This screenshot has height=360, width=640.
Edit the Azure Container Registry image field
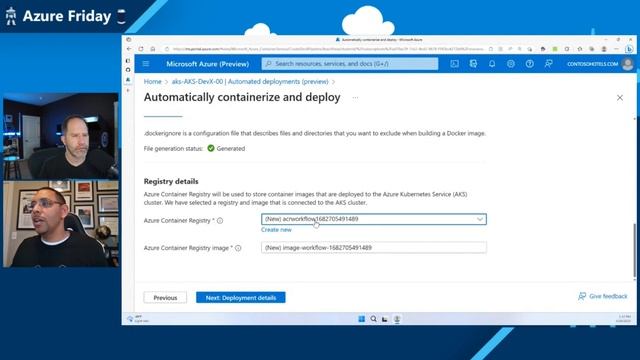[374, 247]
